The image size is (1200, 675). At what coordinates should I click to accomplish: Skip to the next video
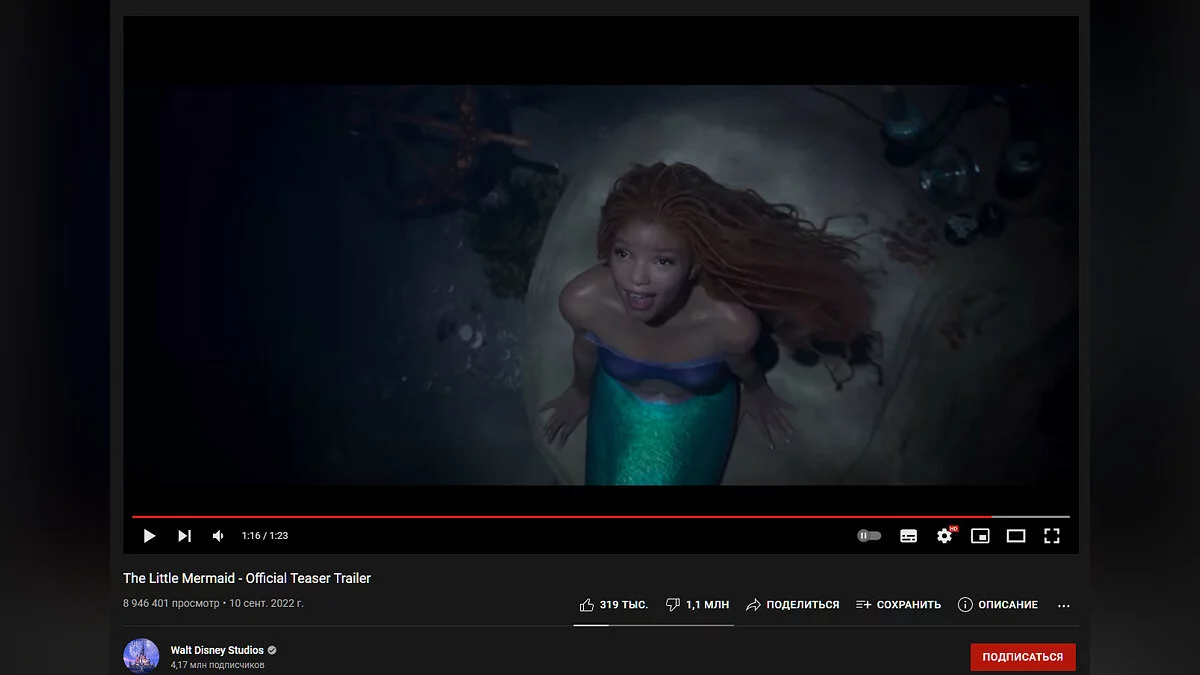click(x=184, y=536)
